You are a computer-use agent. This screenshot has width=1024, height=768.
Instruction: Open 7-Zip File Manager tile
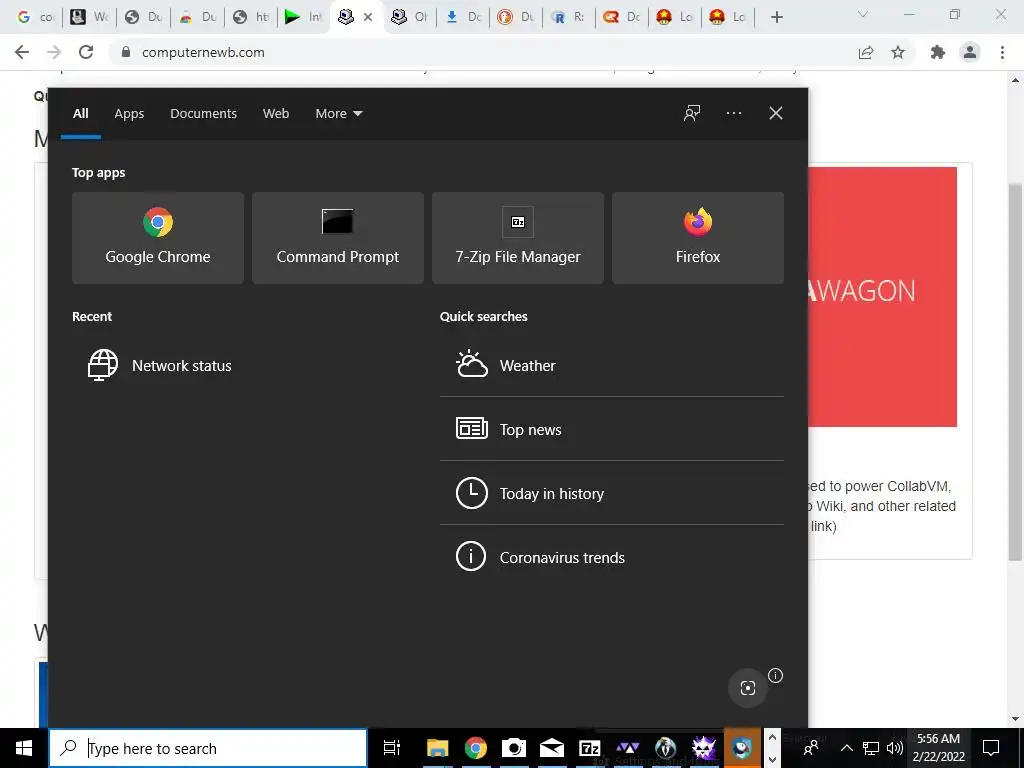point(518,238)
